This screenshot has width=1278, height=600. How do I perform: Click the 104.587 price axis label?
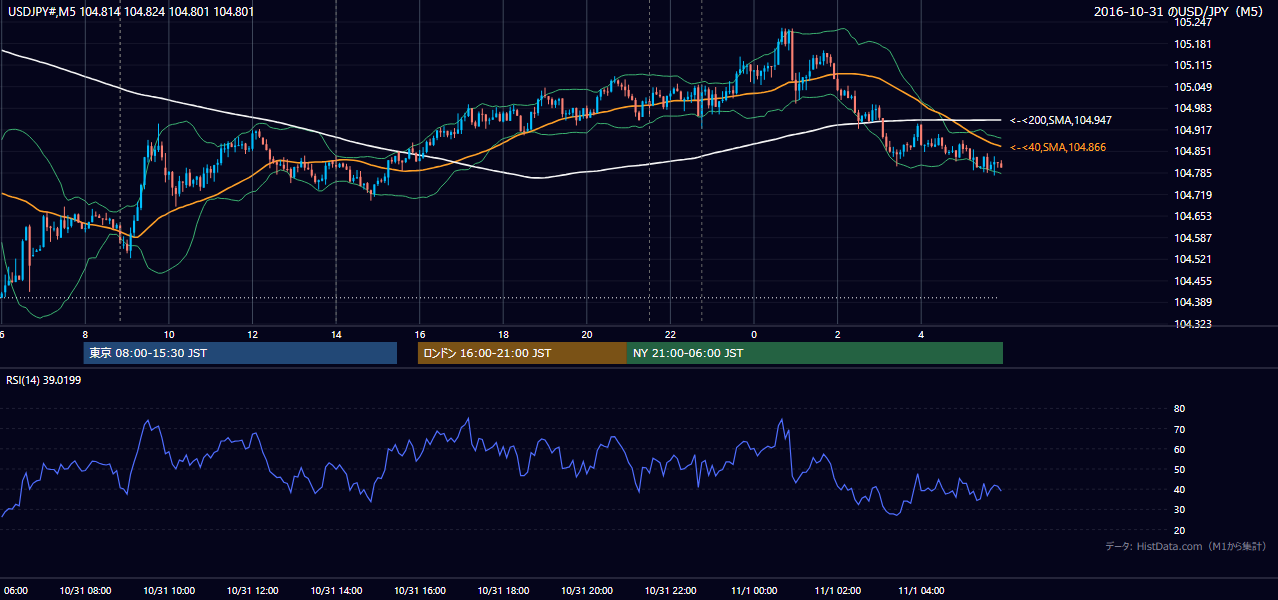[x=1192, y=238]
